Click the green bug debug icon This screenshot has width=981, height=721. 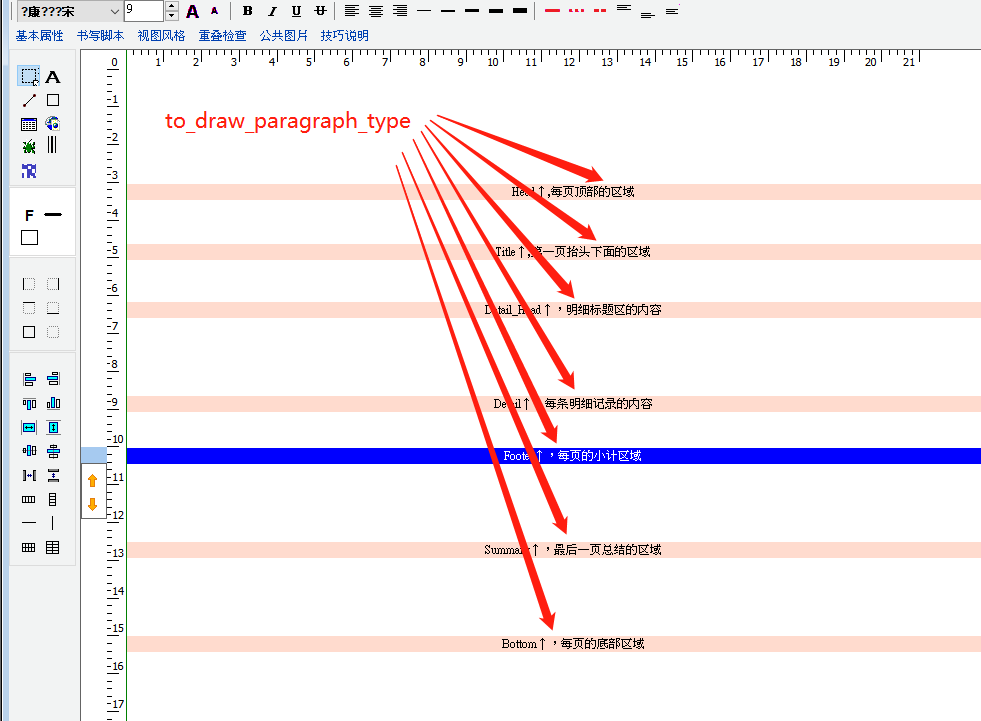29,147
